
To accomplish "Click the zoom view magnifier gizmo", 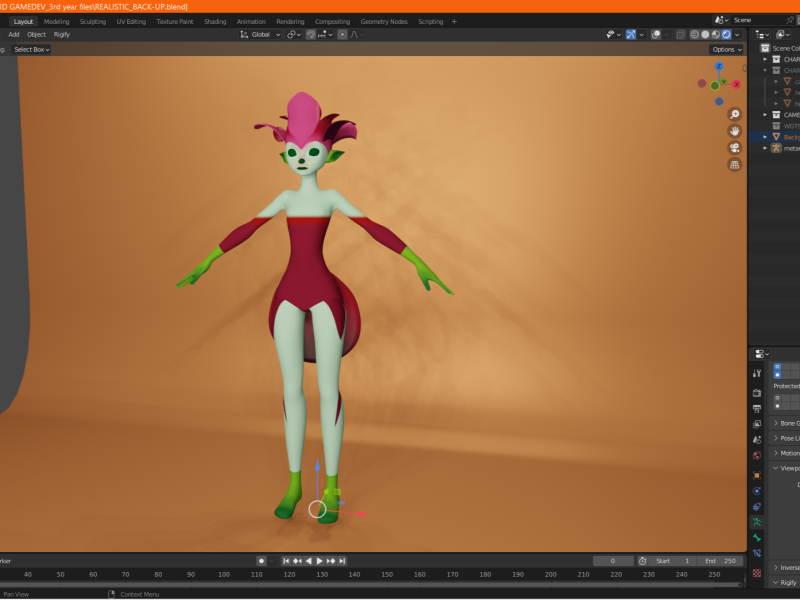I will 735,114.
